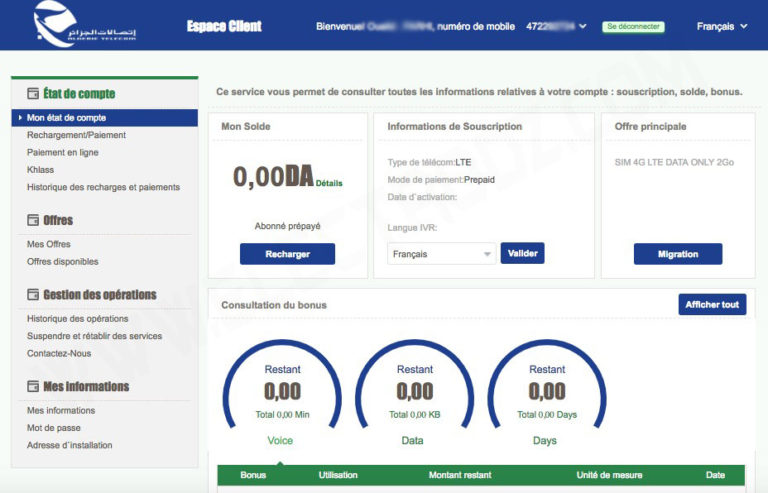Click the Type de télécom:LTE text
Image resolution: width=768 pixels, height=493 pixels.
(x=429, y=163)
